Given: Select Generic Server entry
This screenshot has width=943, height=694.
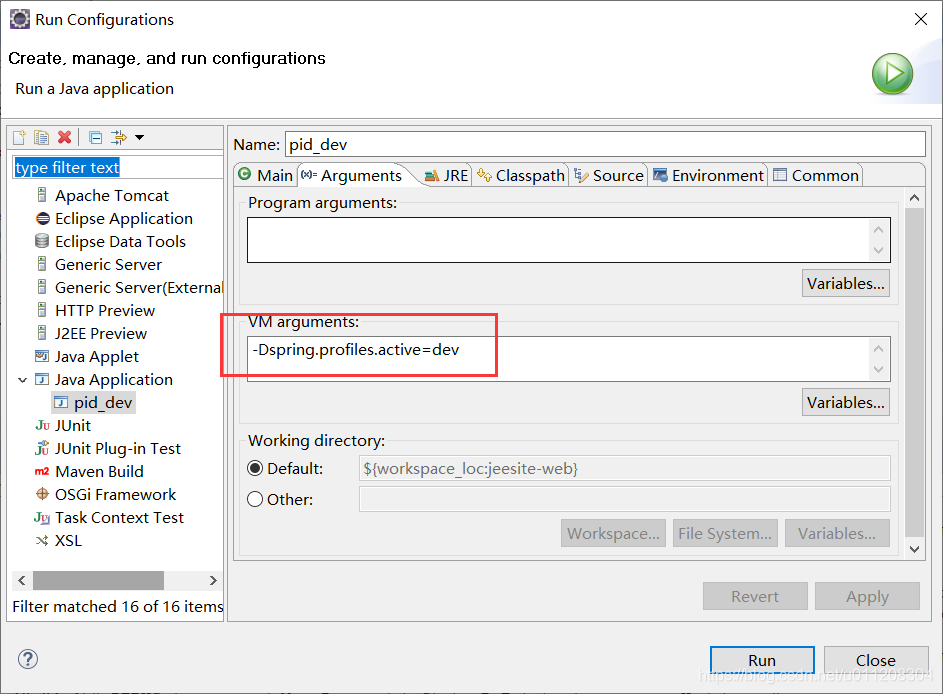Looking at the screenshot, I should coord(108,265).
